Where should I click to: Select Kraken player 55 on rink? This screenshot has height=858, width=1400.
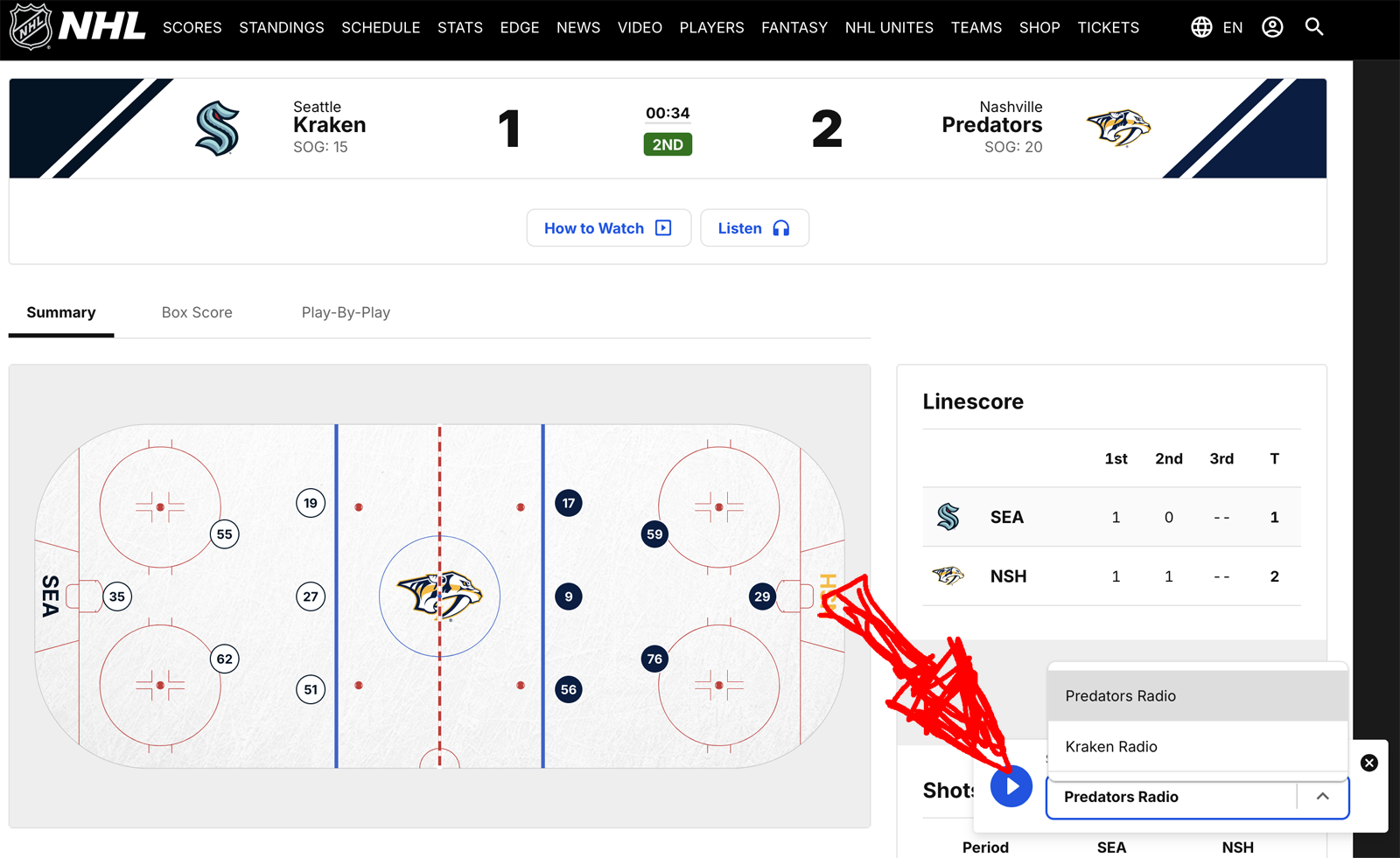(225, 534)
